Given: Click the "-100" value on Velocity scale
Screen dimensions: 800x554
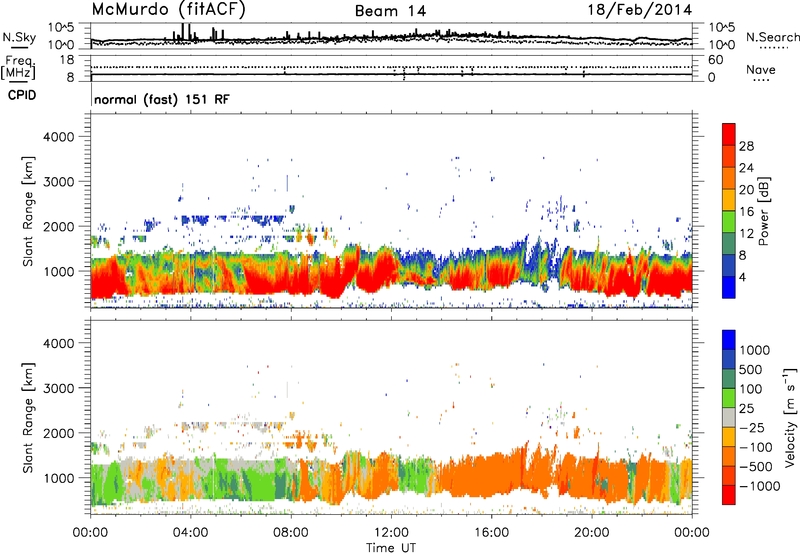Looking at the screenshot, I should point(755,447).
